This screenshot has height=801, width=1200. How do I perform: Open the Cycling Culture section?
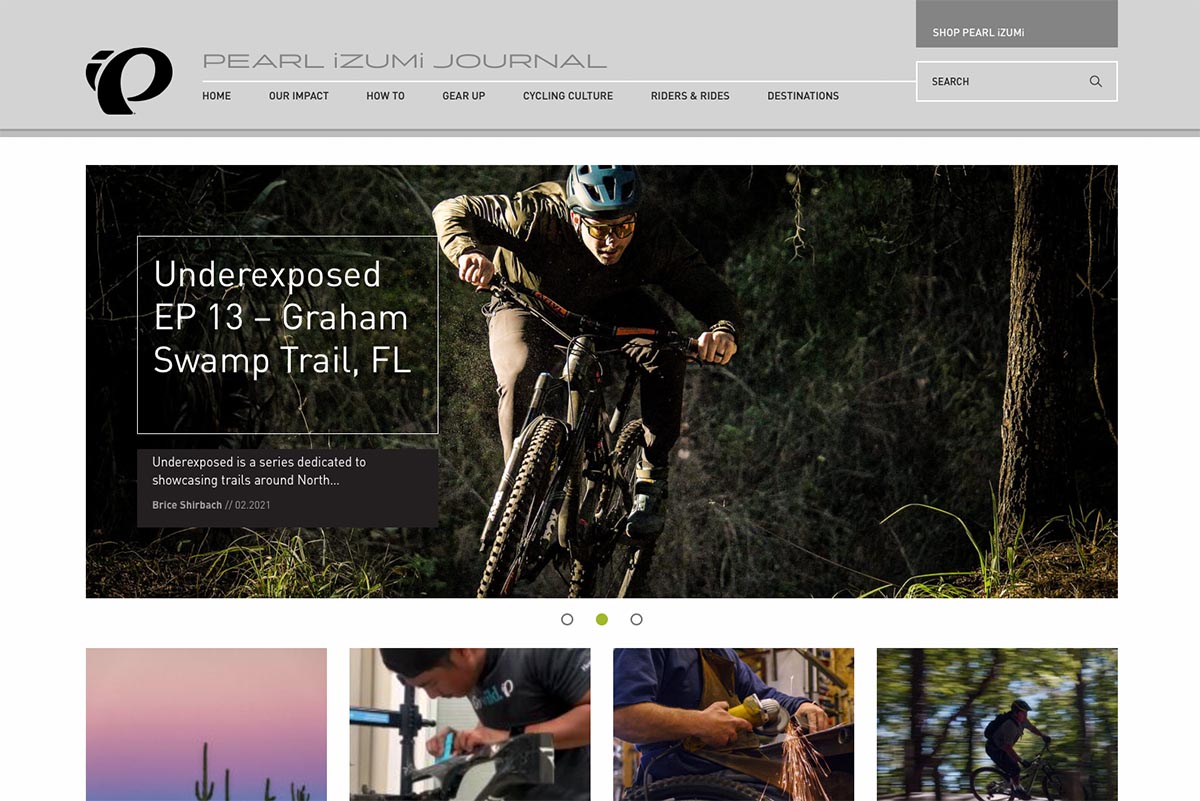568,96
